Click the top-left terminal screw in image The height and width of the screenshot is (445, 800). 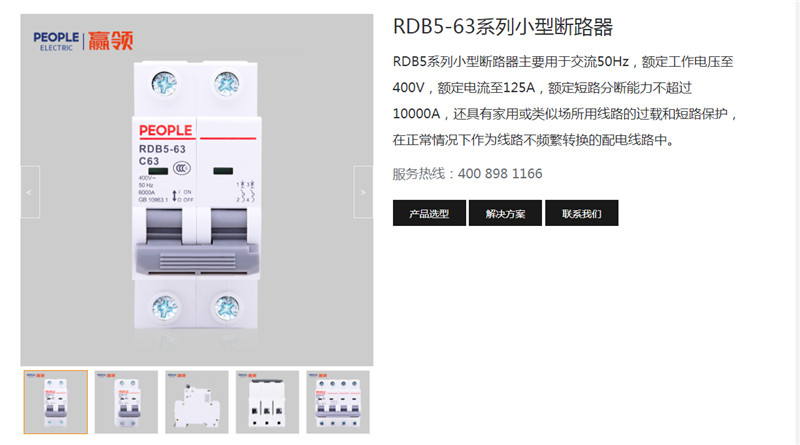tap(164, 84)
